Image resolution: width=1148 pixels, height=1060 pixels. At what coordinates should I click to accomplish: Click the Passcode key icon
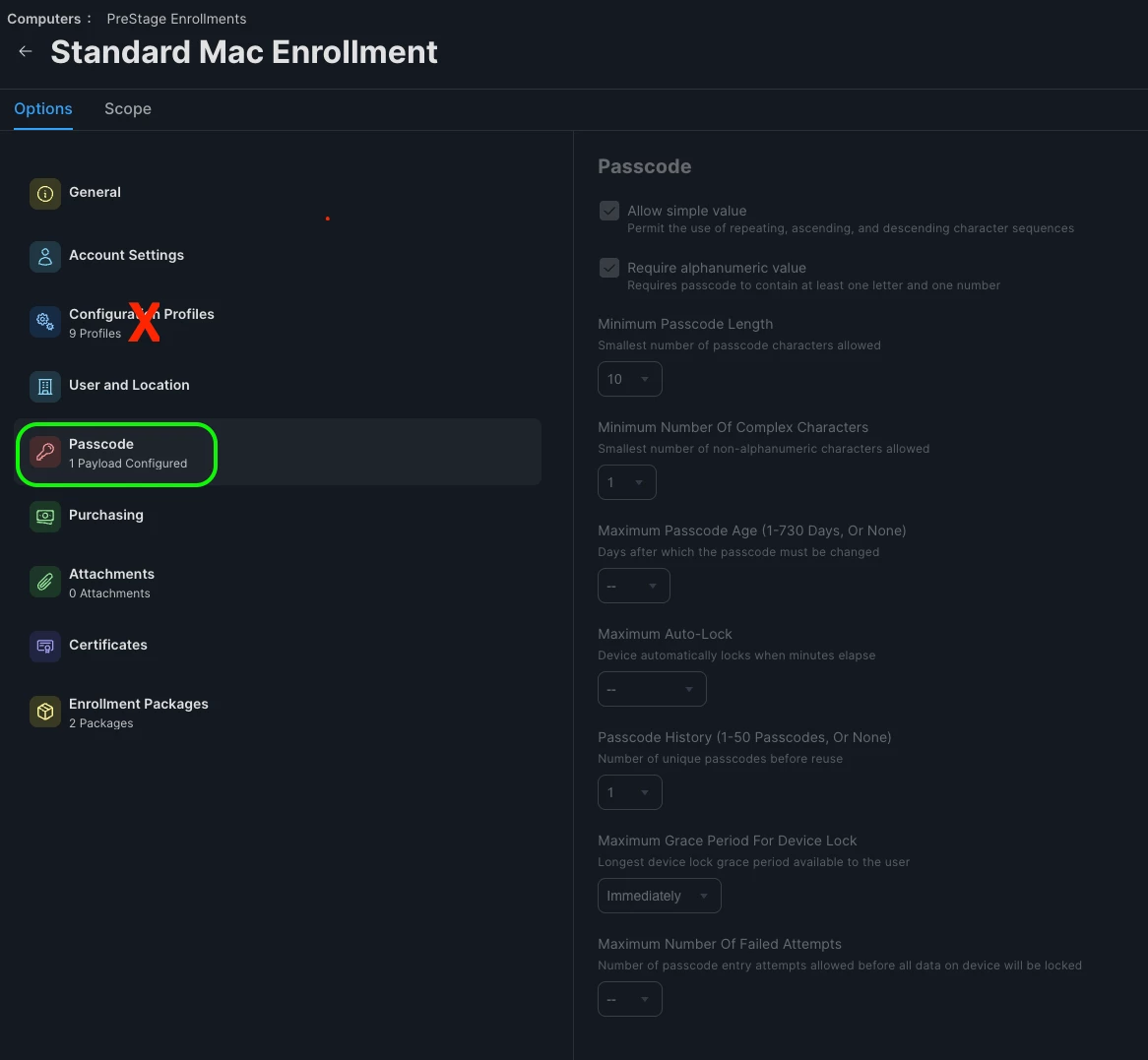45,453
